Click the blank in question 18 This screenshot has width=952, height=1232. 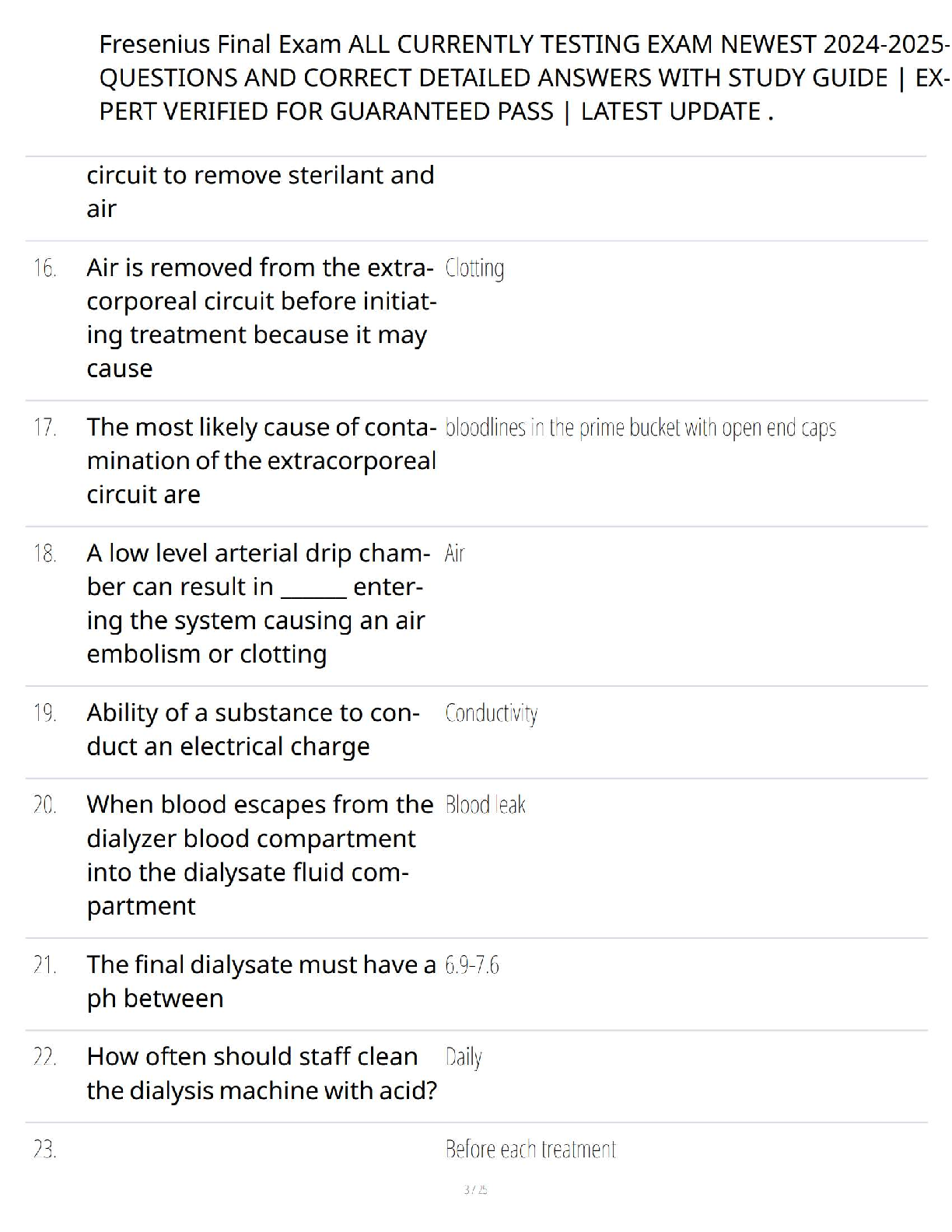point(313,588)
